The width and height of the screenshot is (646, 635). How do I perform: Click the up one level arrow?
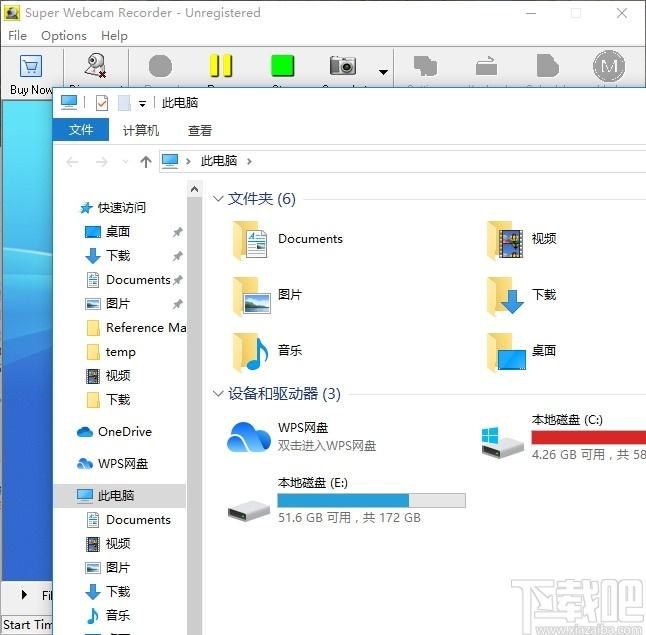pos(145,162)
